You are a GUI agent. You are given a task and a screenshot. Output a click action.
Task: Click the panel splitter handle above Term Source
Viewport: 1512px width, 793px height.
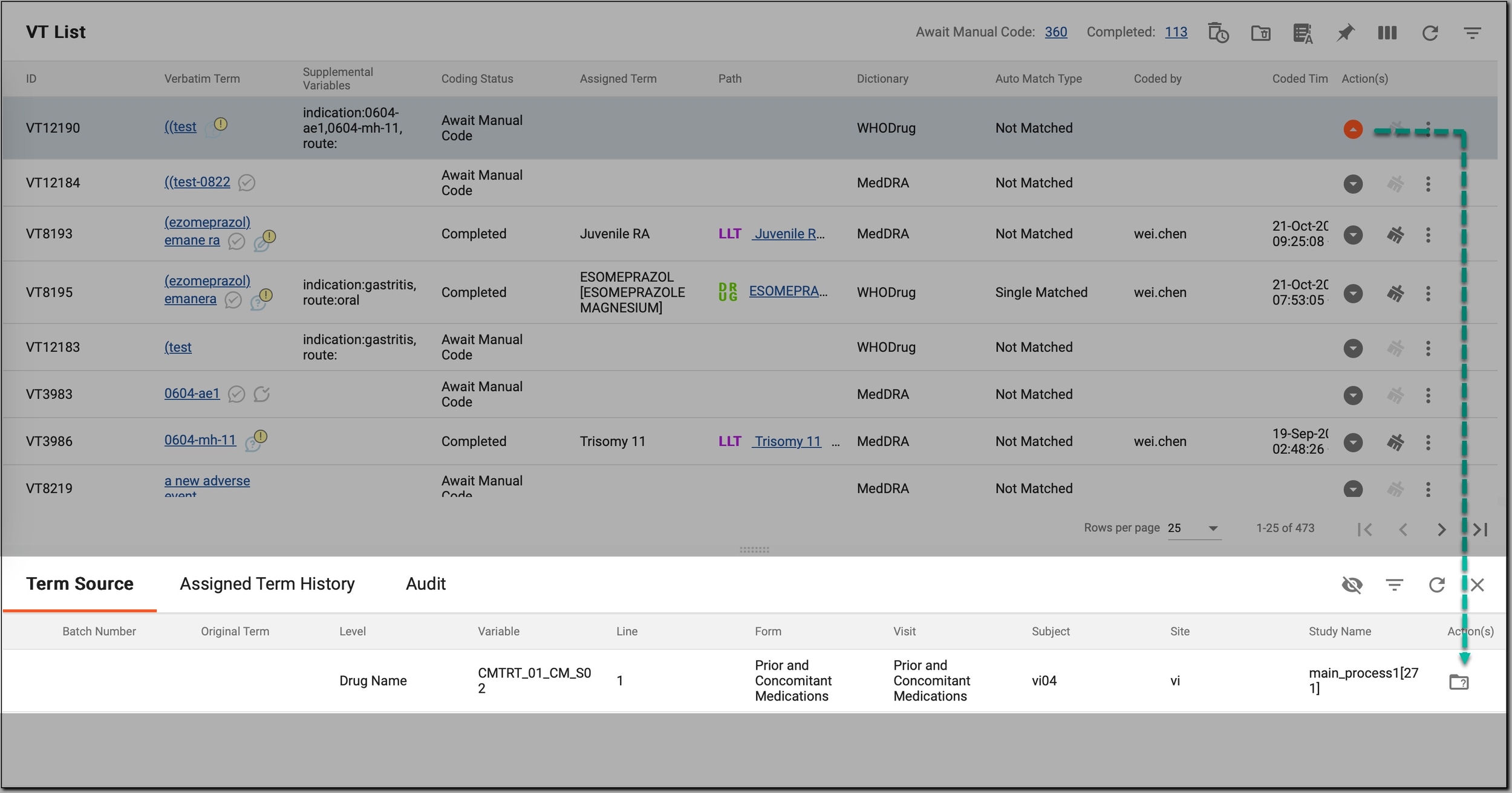click(754, 550)
